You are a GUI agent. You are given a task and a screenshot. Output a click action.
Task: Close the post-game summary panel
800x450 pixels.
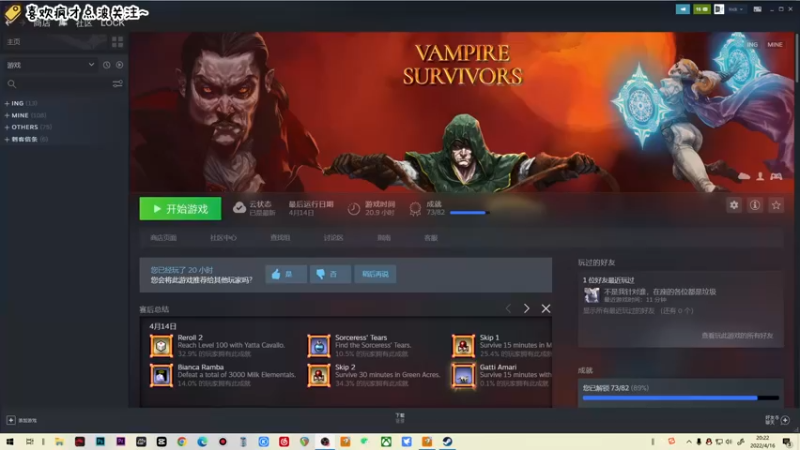(546, 309)
